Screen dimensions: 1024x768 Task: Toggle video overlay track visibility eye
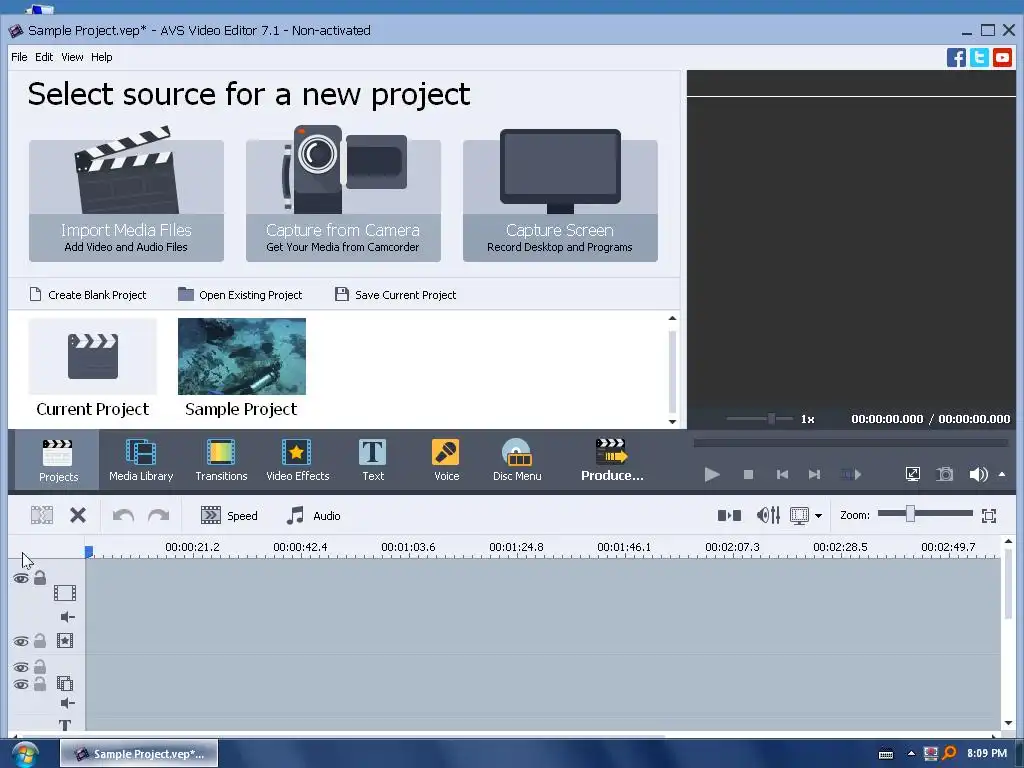(x=21, y=684)
